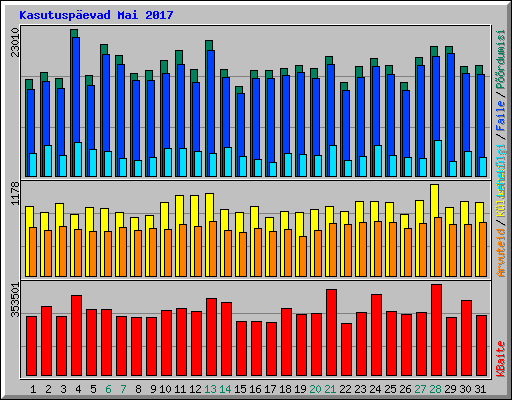Click the cyan bar for day 1
This screenshot has height=400, width=512.
click(33, 165)
